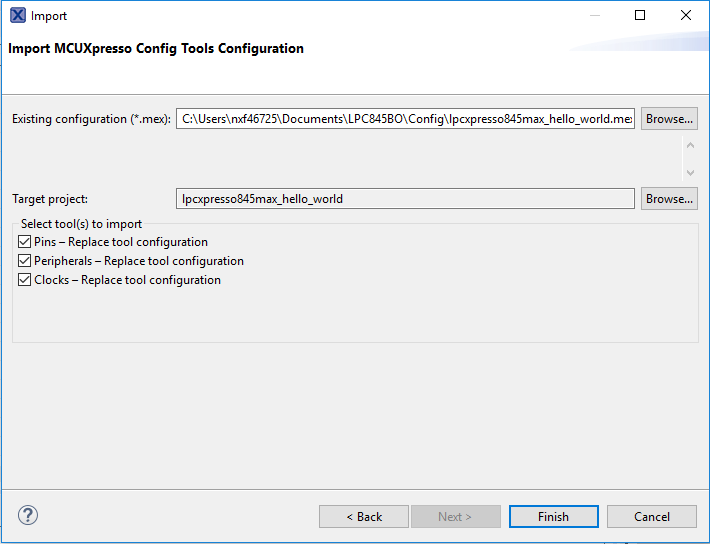710x544 pixels.
Task: Focus the Target project text field
Action: 405,199
